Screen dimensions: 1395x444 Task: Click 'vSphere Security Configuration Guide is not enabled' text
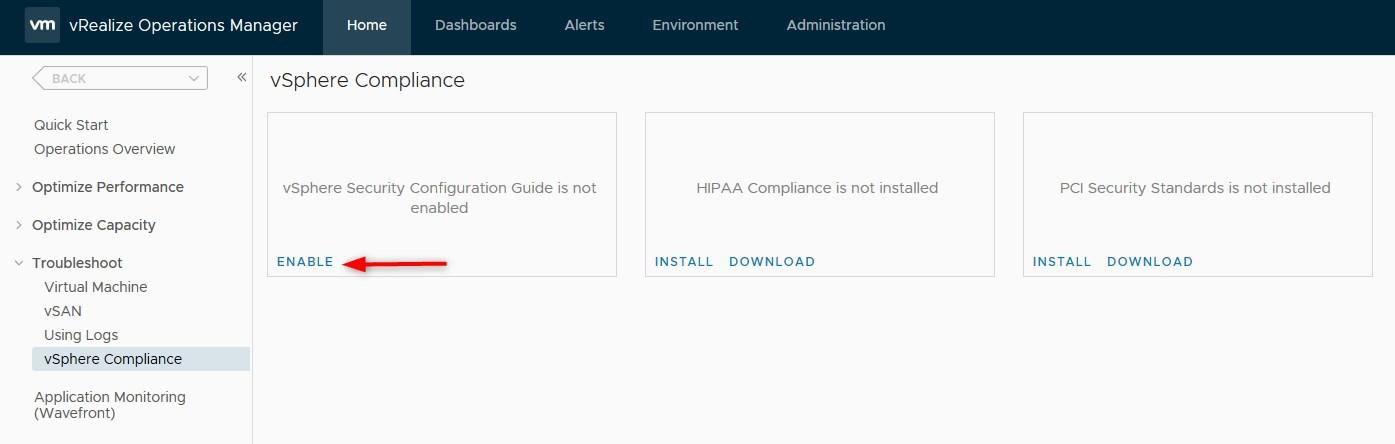pyautogui.click(x=439, y=198)
